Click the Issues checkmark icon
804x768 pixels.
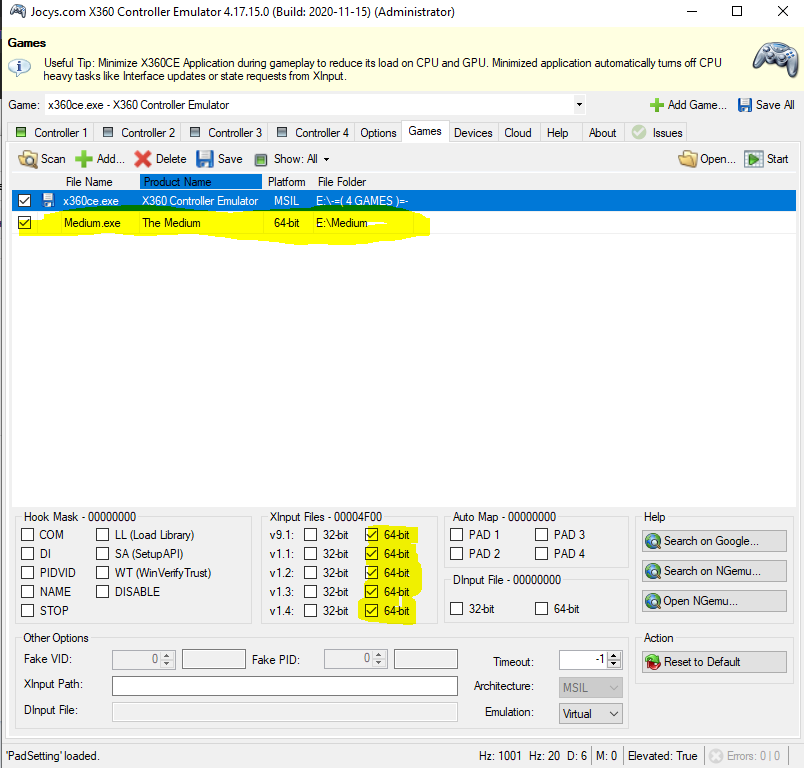[x=639, y=132]
